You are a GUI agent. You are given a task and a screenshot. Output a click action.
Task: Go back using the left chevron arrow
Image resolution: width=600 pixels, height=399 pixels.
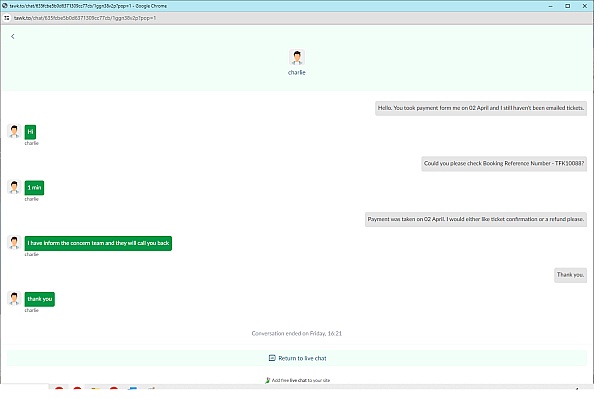13,36
